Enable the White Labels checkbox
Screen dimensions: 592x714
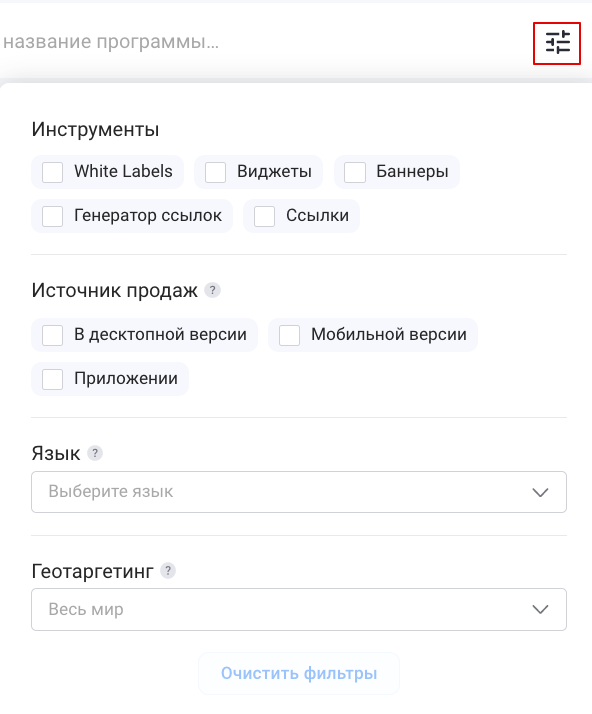(52, 173)
